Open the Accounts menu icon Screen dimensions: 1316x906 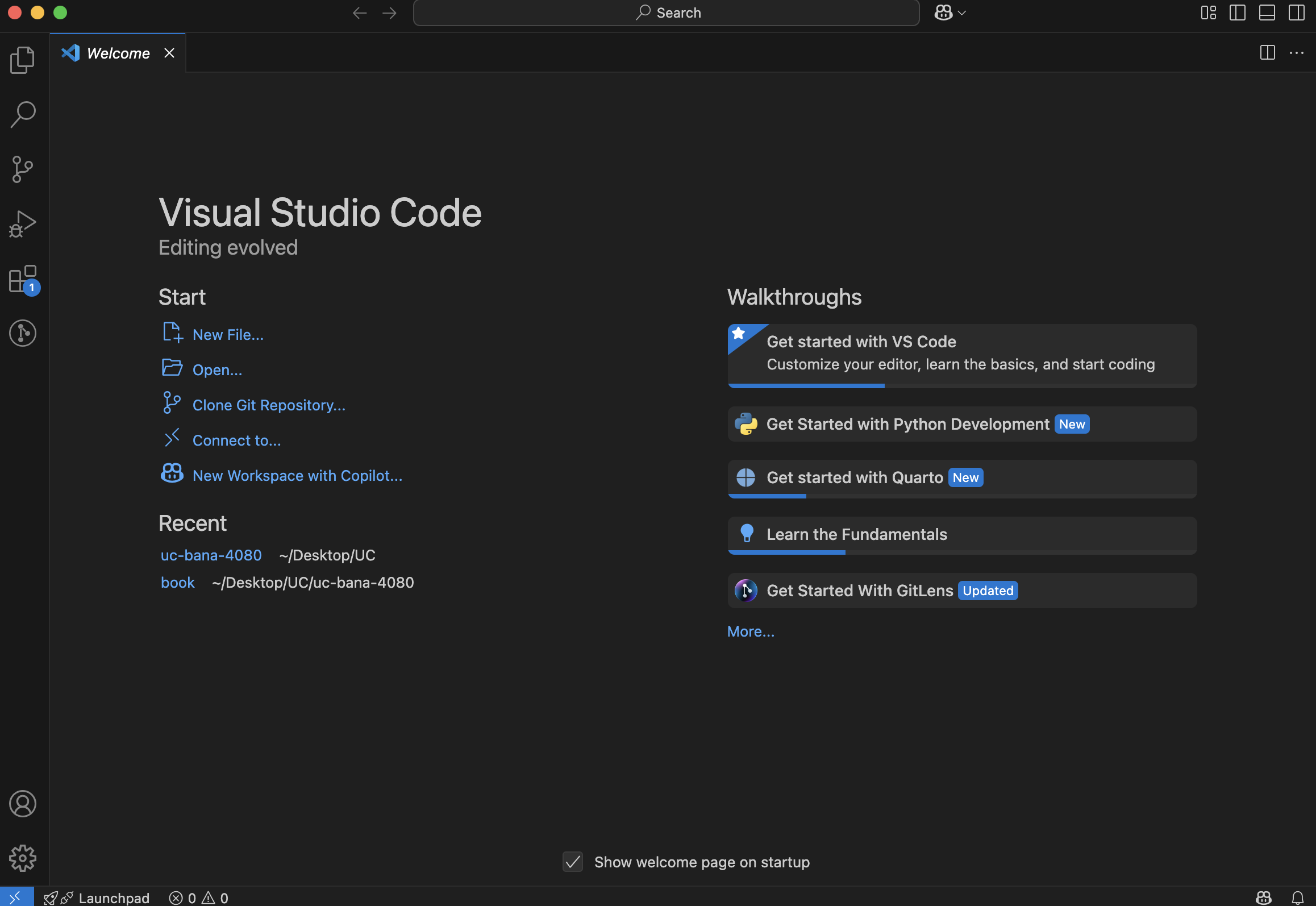(x=23, y=804)
